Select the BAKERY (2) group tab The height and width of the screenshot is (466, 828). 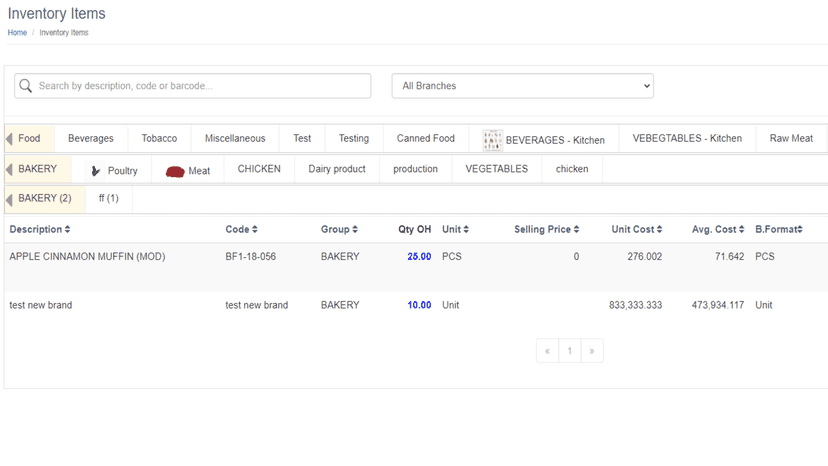(x=45, y=199)
